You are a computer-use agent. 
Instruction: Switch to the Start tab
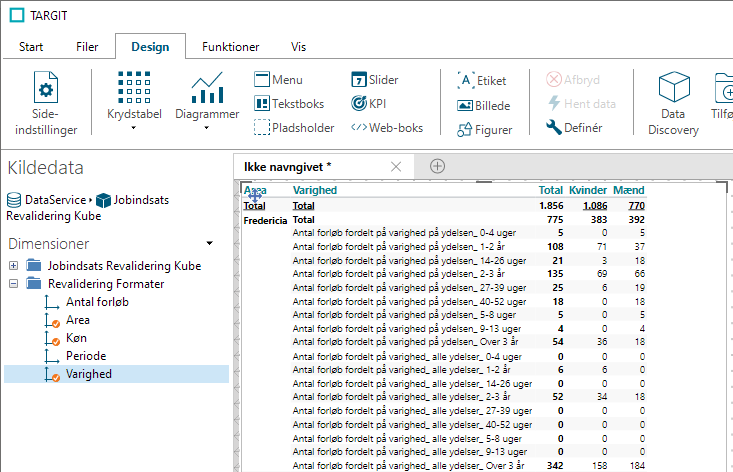click(x=31, y=47)
